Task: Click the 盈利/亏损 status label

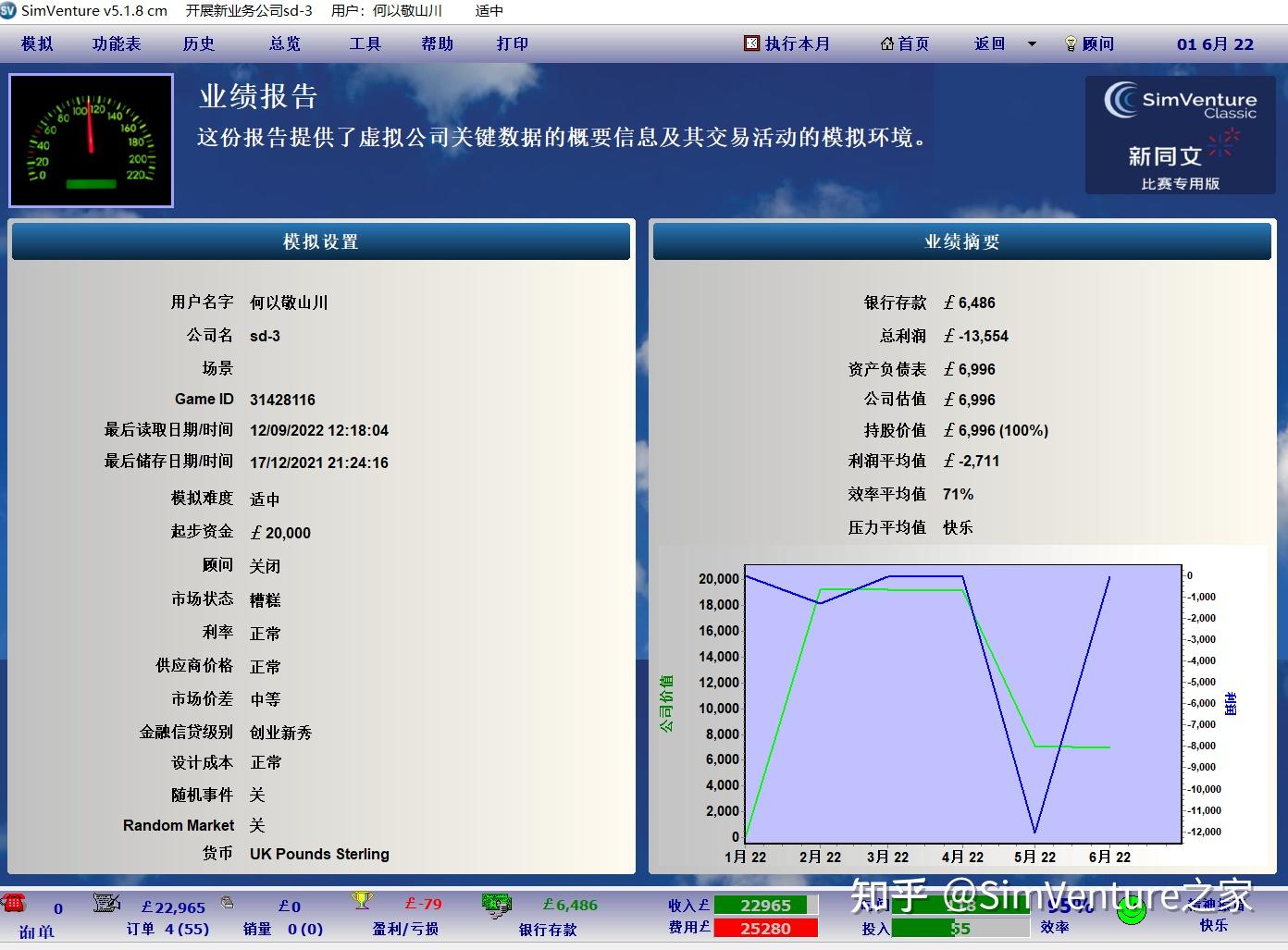Action: coord(405,929)
